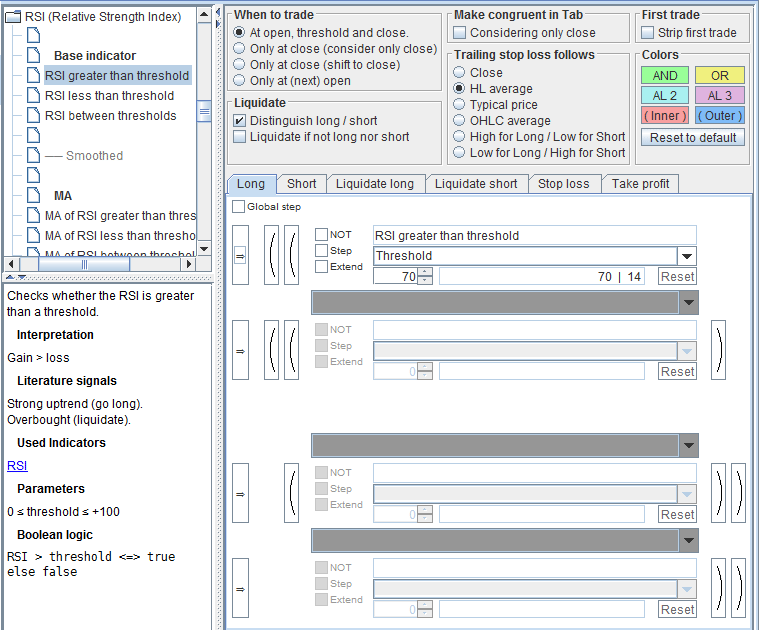This screenshot has height=630, width=759.
Task: Select 'OHLC average' trailing stop option
Action: (x=459, y=120)
